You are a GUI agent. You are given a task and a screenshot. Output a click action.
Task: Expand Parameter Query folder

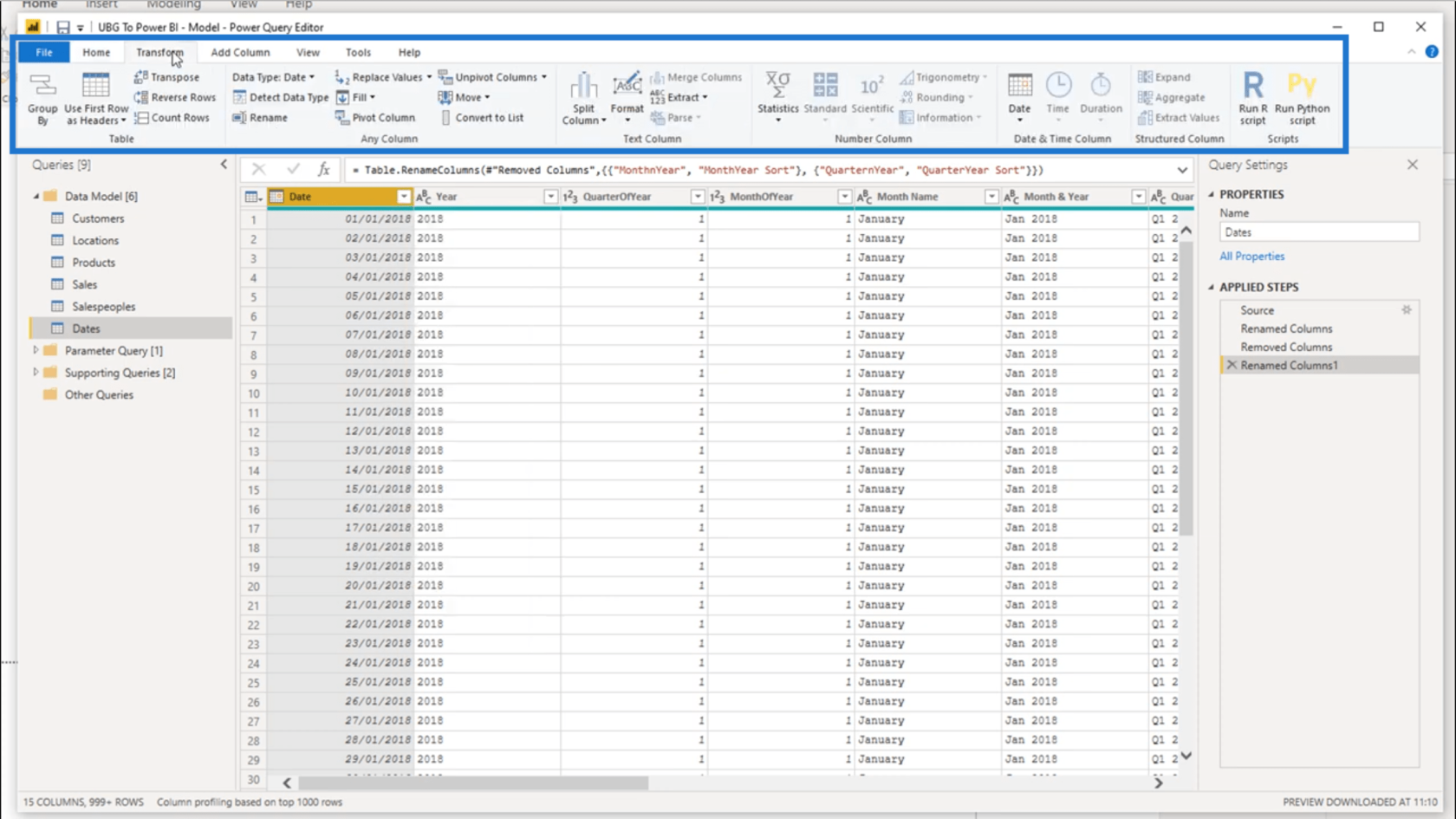[x=36, y=350]
